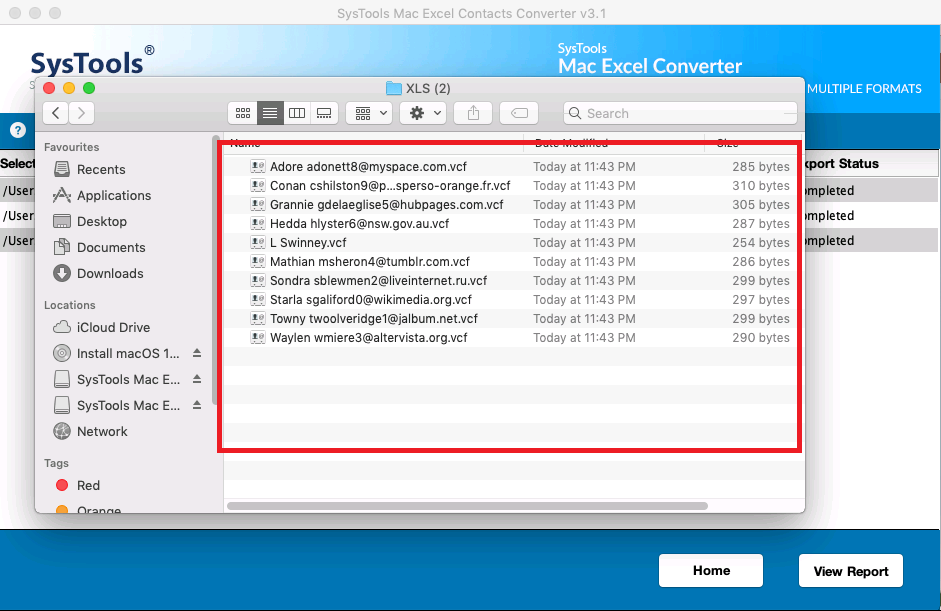Open the group-by arrangement dropdown
This screenshot has height=611, width=941.
pos(369,113)
